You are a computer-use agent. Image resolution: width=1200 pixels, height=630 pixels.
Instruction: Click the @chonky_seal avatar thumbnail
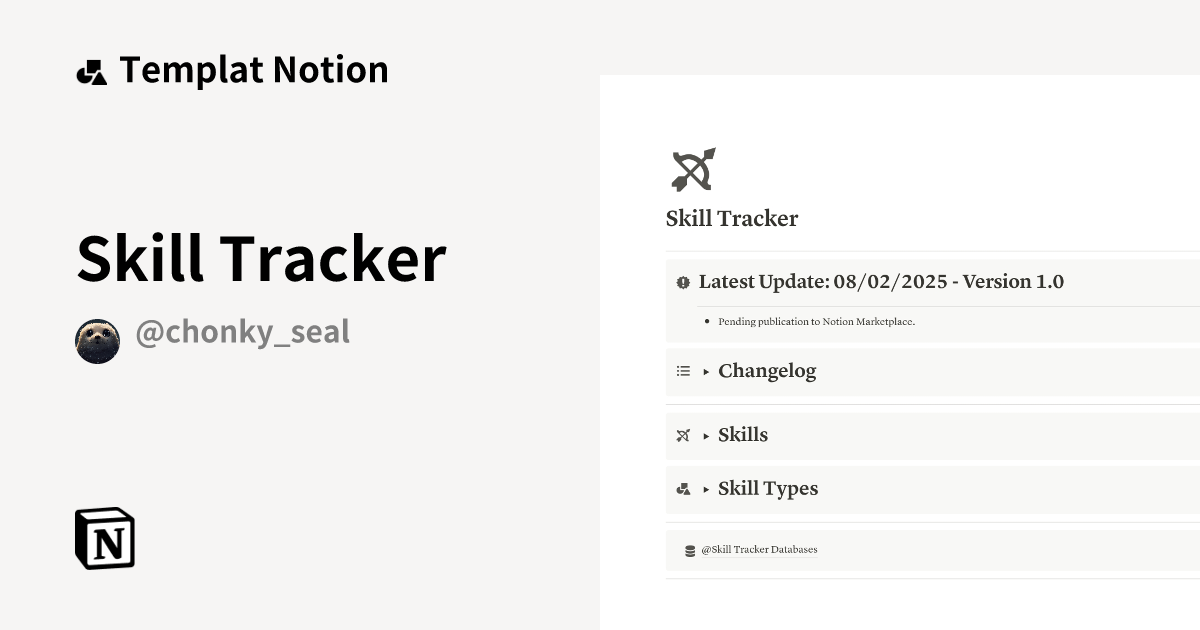(x=98, y=339)
